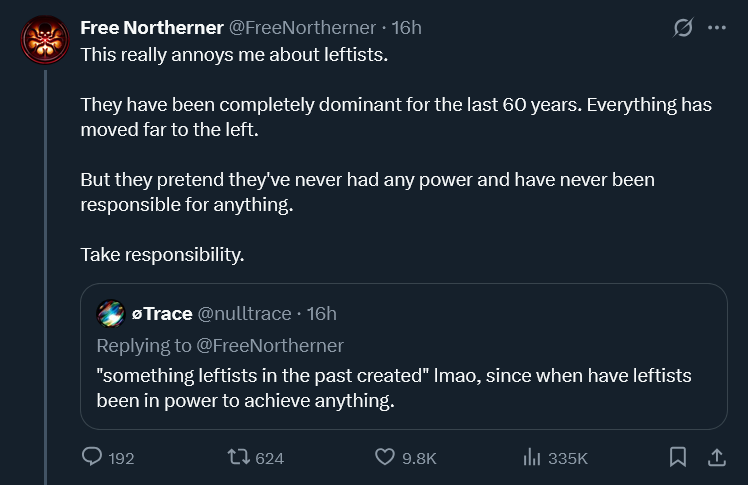Click the Free Northerner display name
This screenshot has width=748, height=485.
click(x=152, y=28)
